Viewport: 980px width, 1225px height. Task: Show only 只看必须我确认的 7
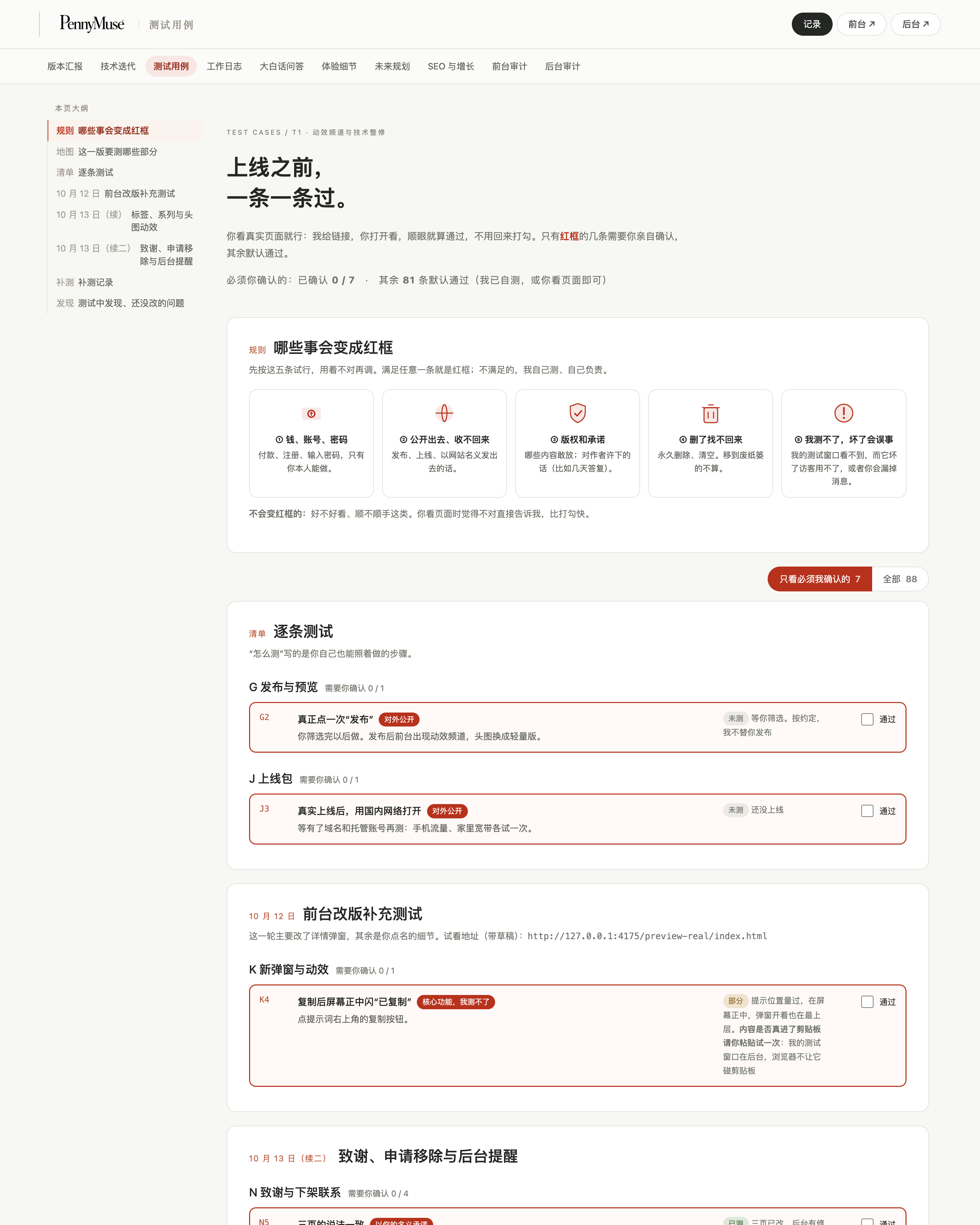(819, 579)
